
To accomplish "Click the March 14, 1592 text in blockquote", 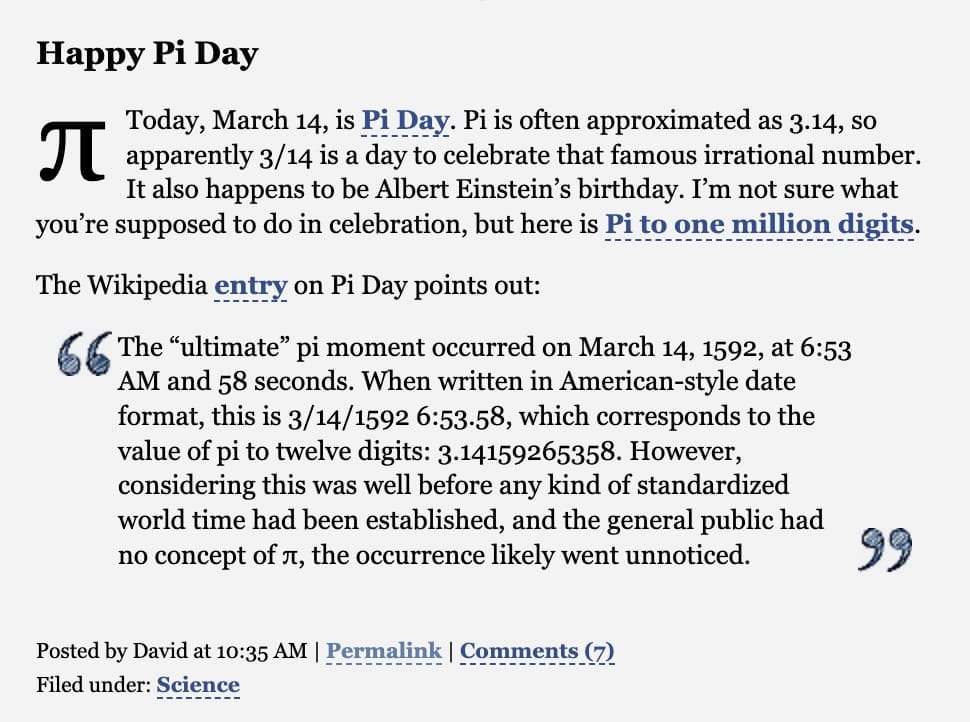I will click(x=667, y=348).
